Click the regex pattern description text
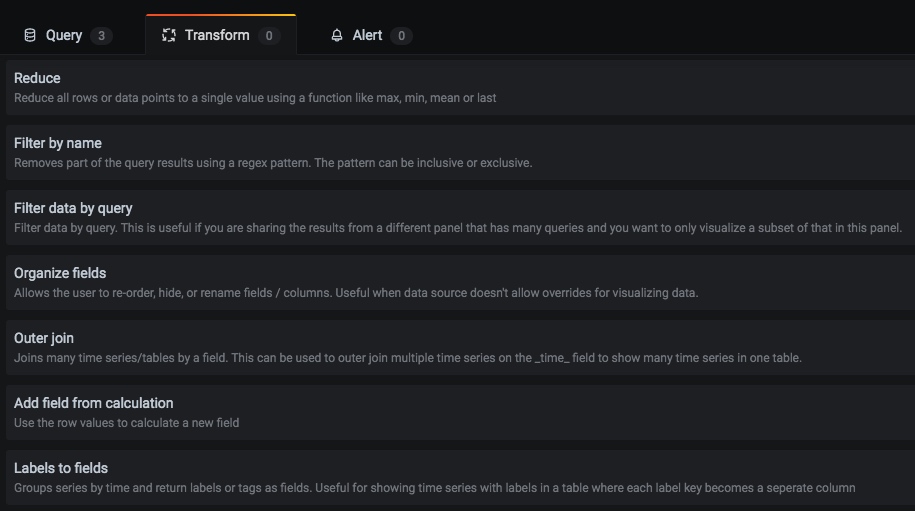The height and width of the screenshot is (511, 915). [x=273, y=163]
